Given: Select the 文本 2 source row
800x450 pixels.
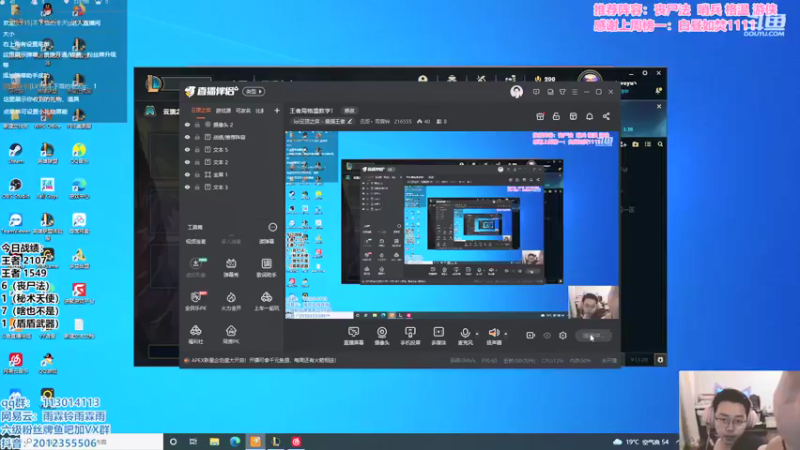Looking at the screenshot, I should click(232, 162).
